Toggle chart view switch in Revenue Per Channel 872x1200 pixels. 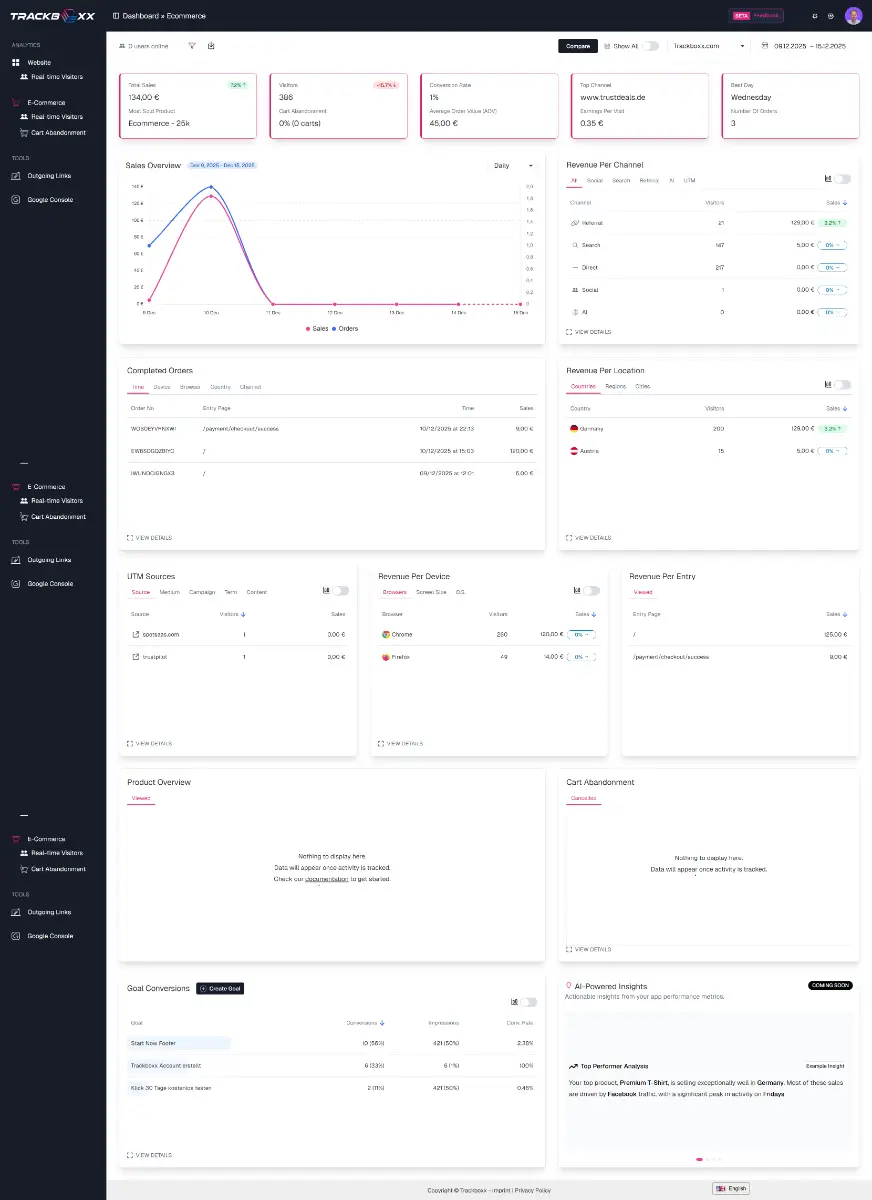tap(842, 179)
